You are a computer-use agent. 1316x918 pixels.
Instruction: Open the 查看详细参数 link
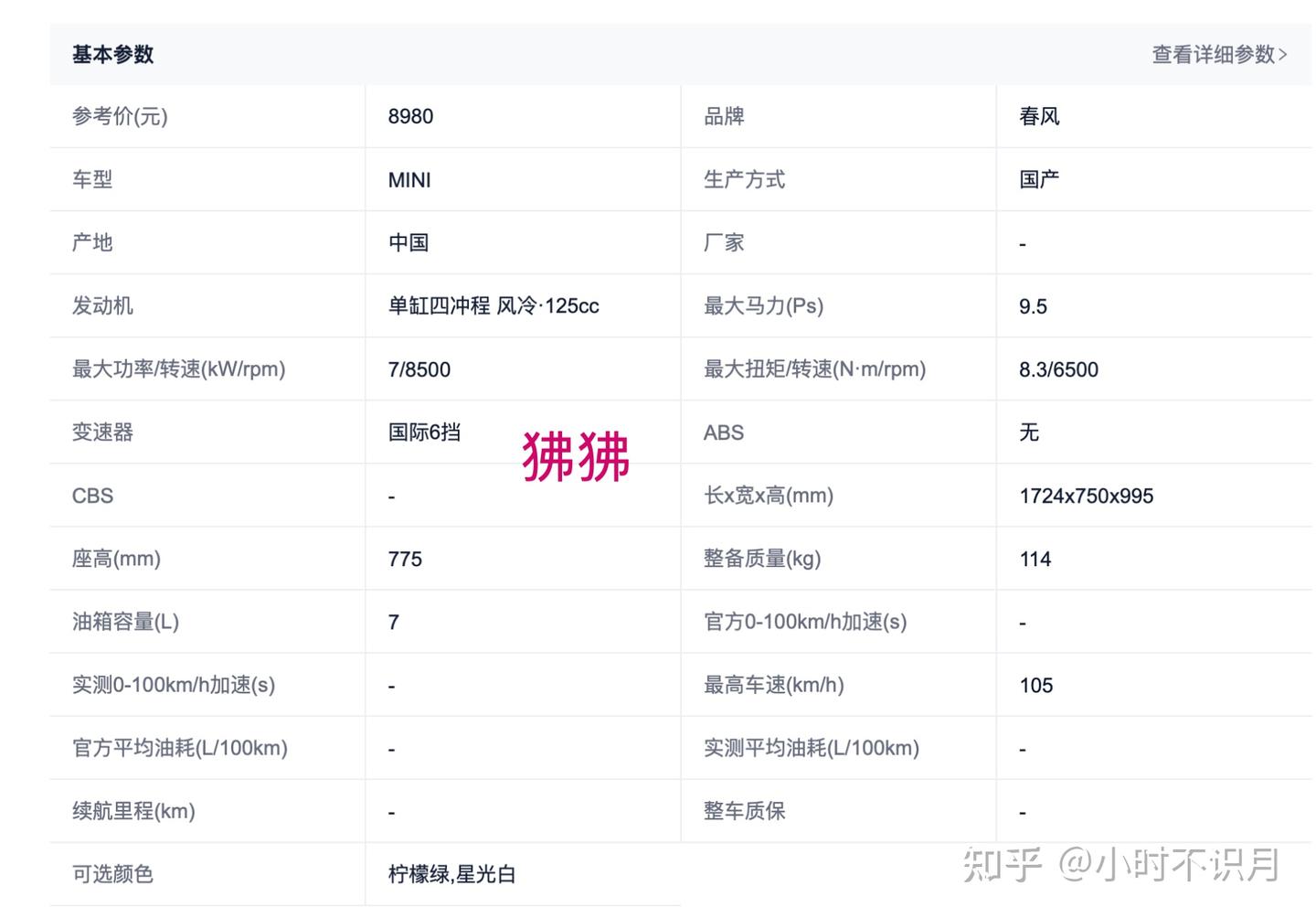[1219, 55]
